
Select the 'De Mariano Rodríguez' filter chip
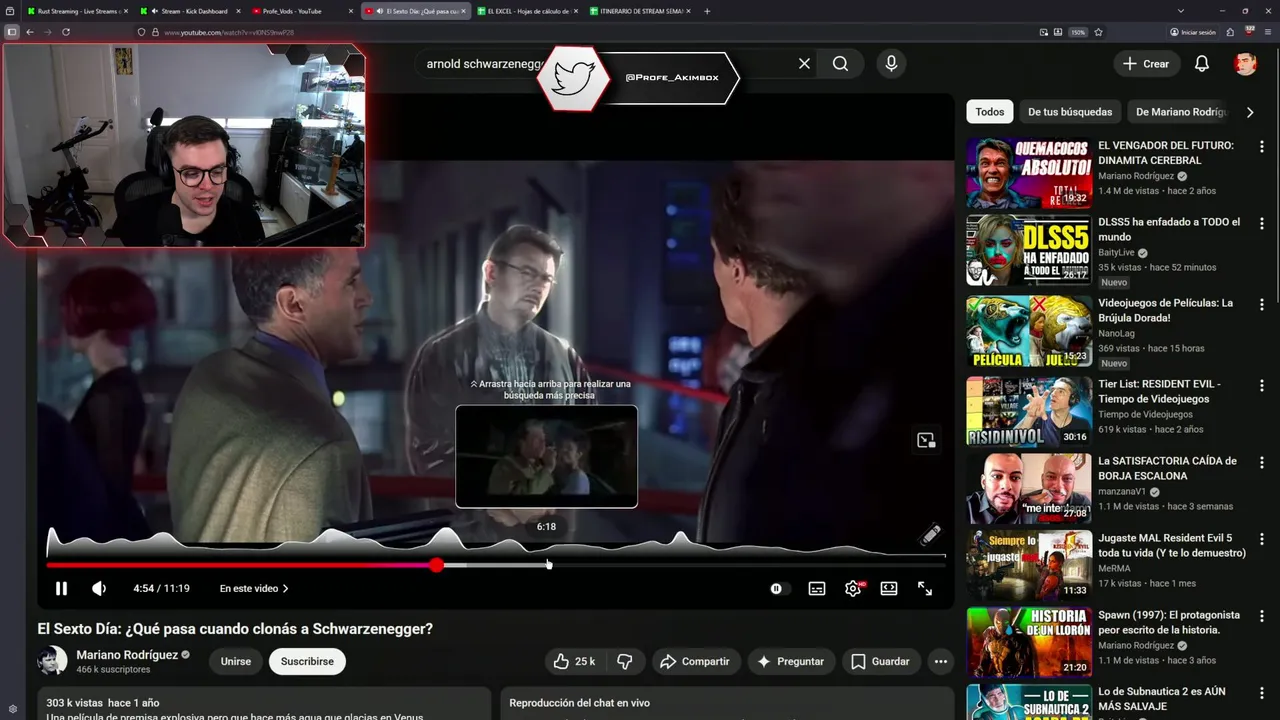pyautogui.click(x=1181, y=112)
